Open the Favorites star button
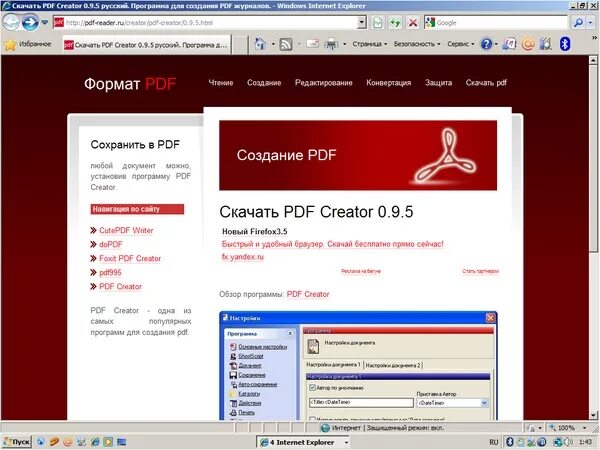The height and width of the screenshot is (450, 600). pos(28,44)
